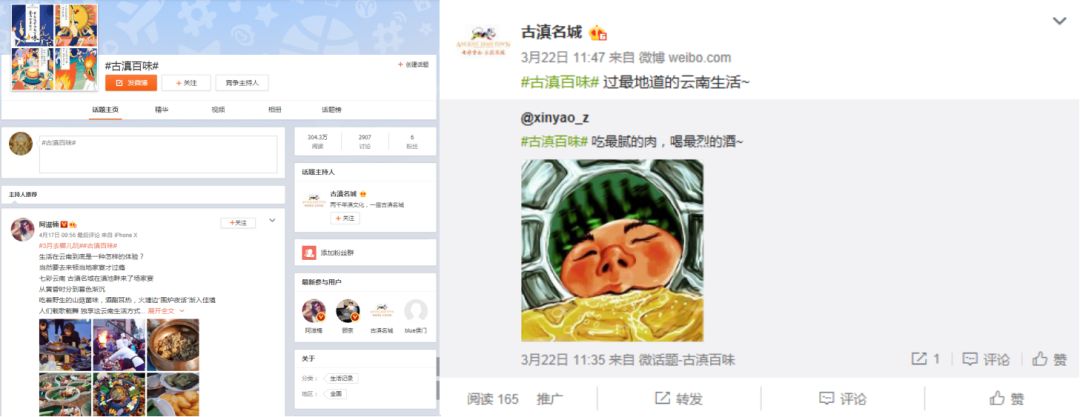Click the 竞争主持人 button

tap(242, 83)
